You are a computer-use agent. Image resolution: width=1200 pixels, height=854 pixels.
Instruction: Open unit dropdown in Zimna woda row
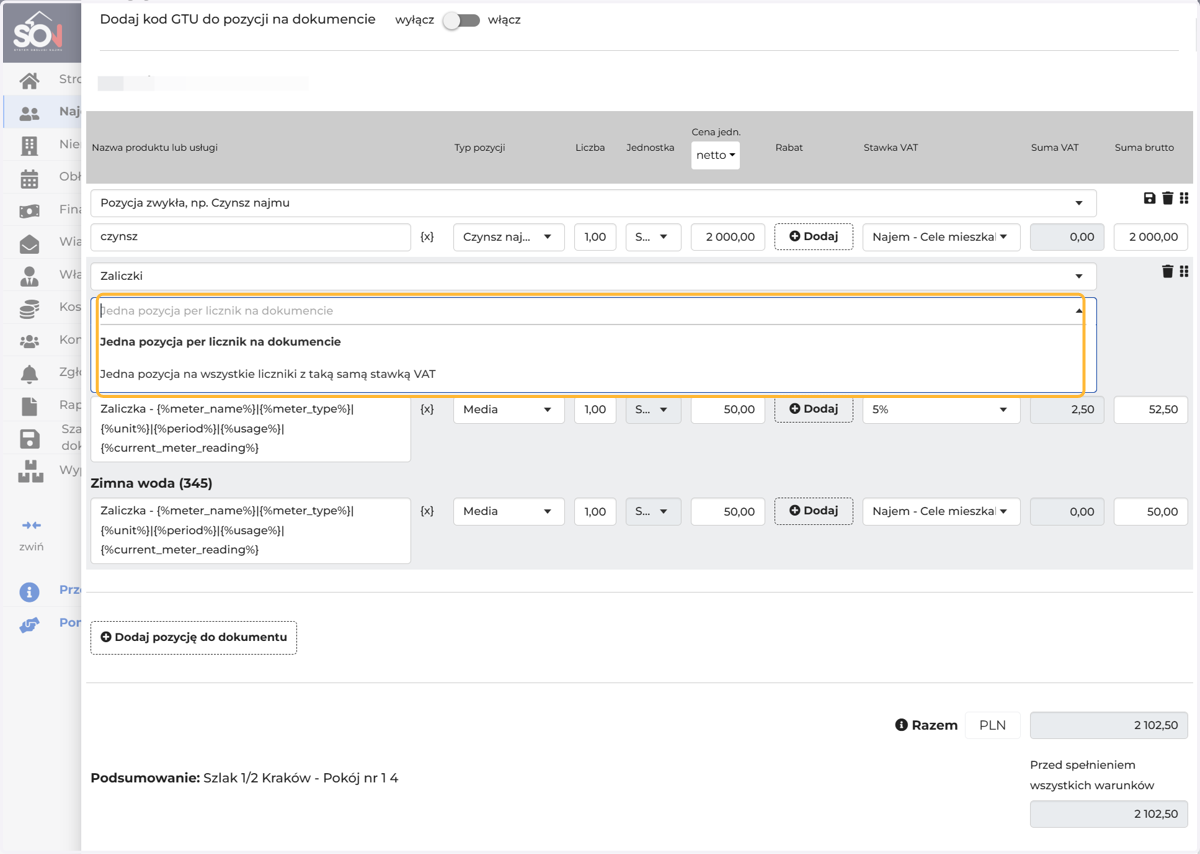pos(653,511)
